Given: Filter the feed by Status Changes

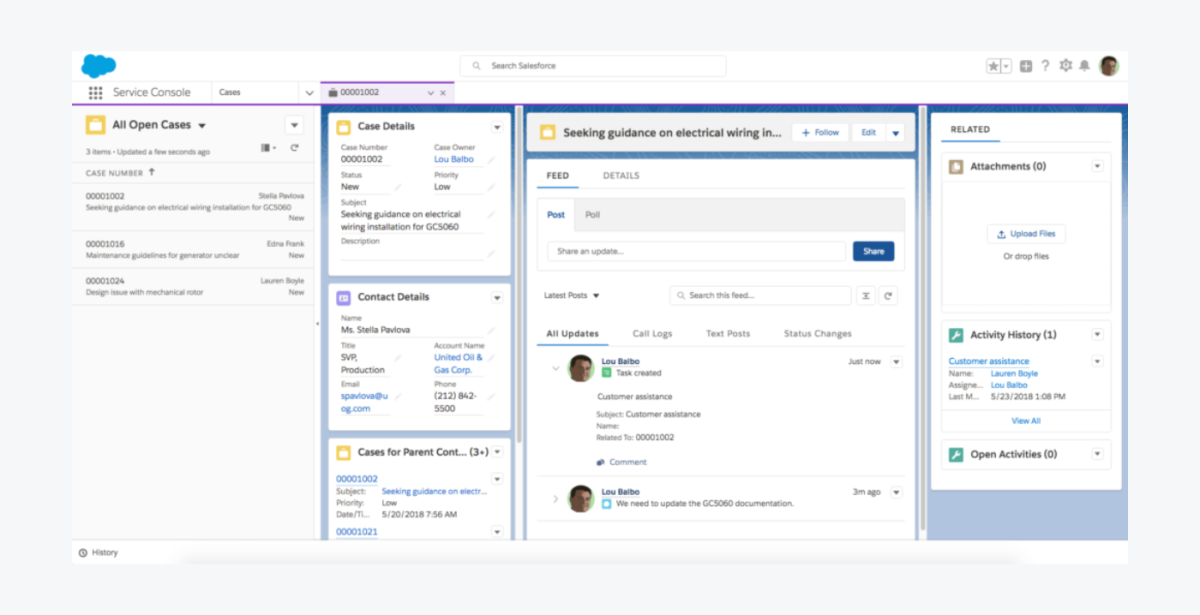Looking at the screenshot, I should [818, 334].
